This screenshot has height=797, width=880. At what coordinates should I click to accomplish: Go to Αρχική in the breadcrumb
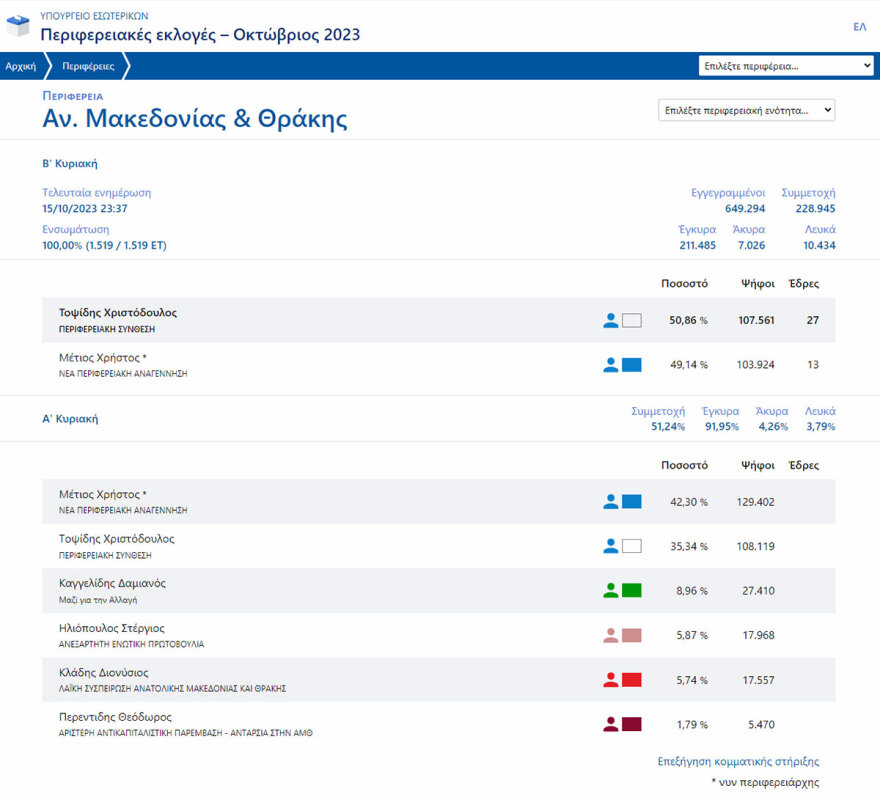[x=21, y=67]
